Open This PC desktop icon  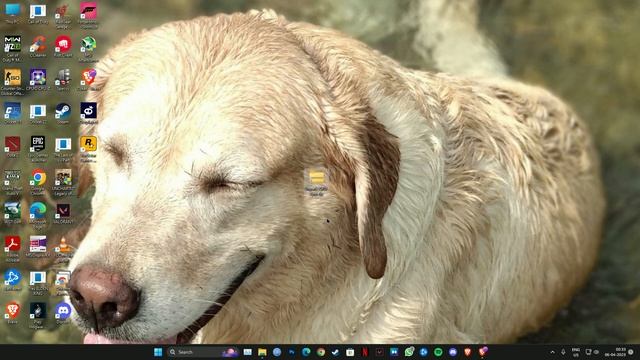coord(13,13)
